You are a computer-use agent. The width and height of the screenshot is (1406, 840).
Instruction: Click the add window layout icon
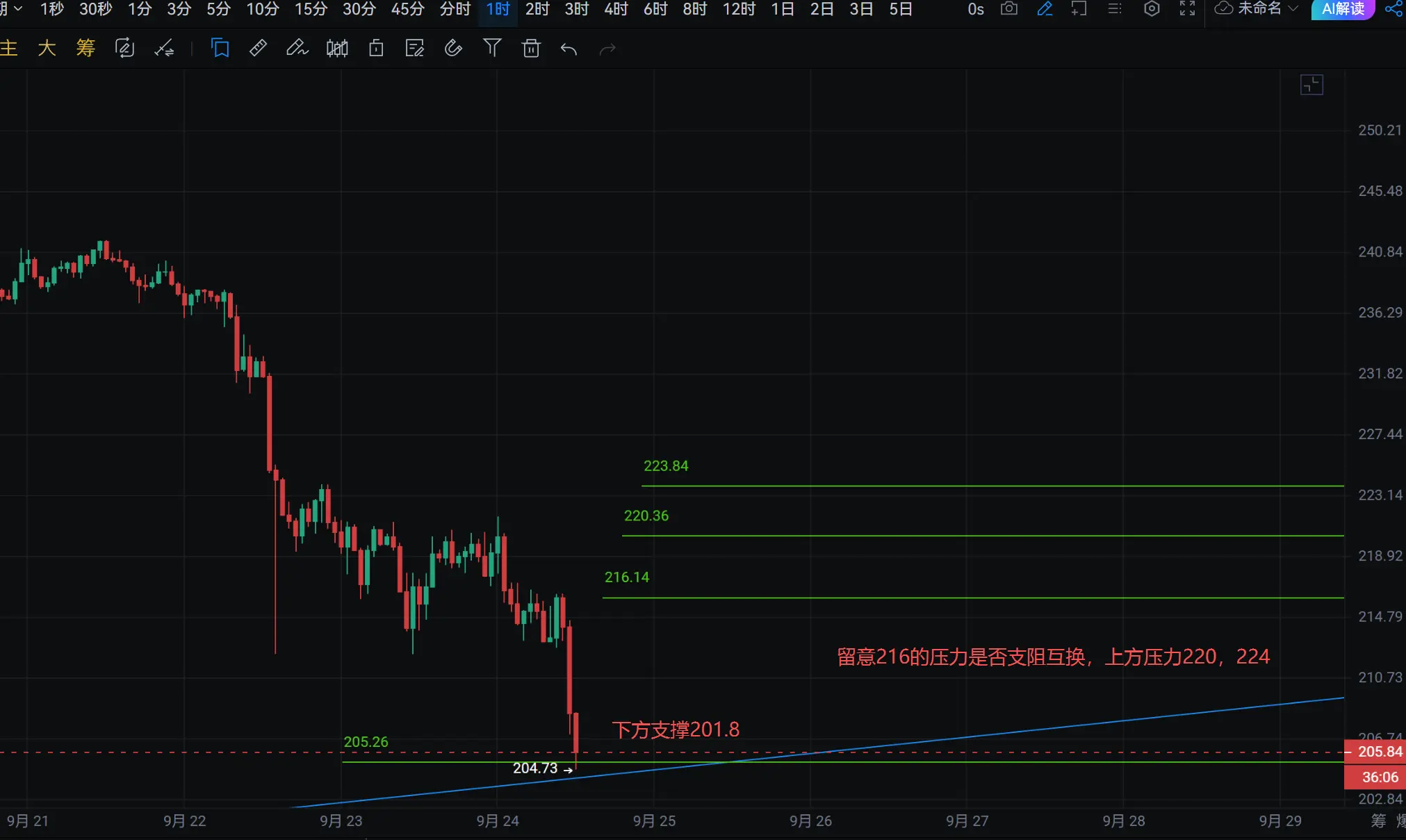tap(1079, 9)
